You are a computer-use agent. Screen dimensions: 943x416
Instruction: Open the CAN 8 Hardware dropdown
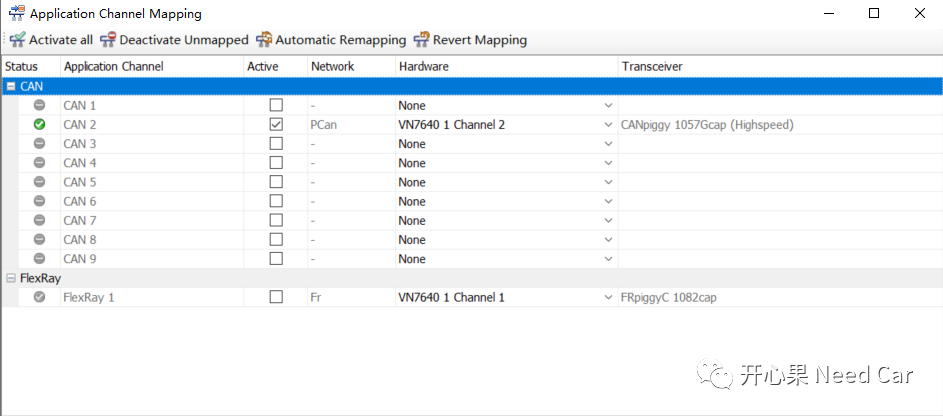[x=608, y=240]
